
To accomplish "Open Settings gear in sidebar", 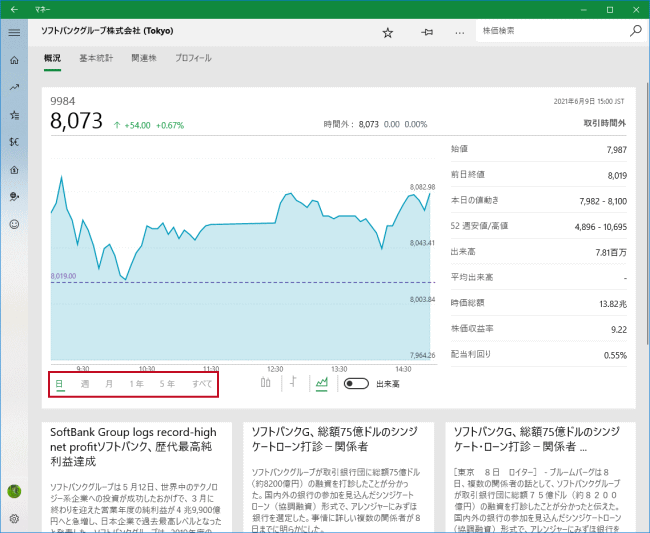I will [14, 518].
